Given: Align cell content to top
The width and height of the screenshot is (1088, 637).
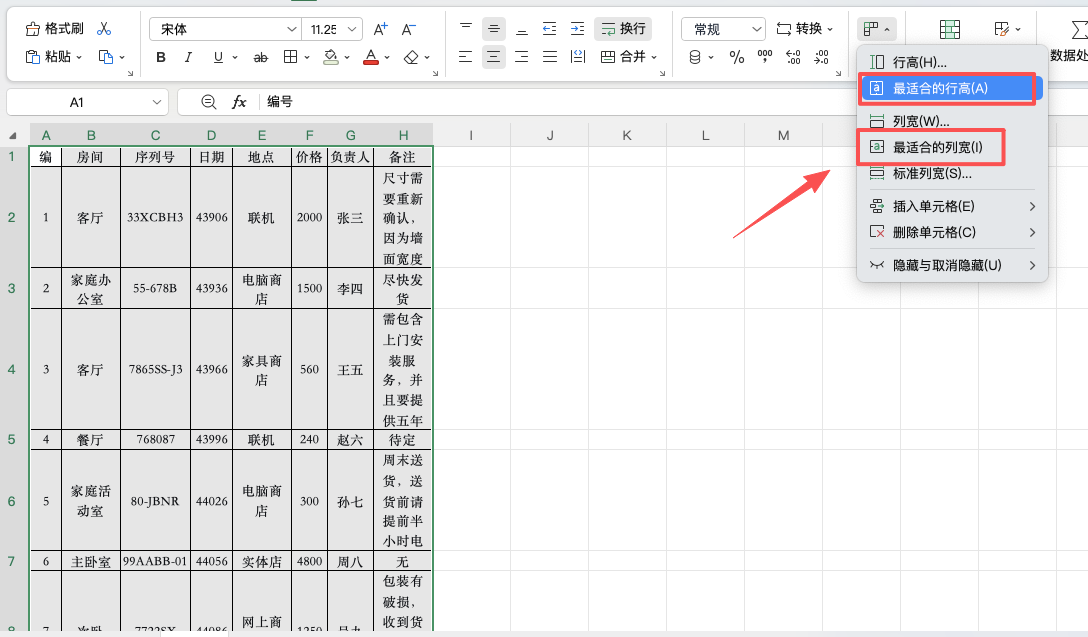Looking at the screenshot, I should point(466,28).
